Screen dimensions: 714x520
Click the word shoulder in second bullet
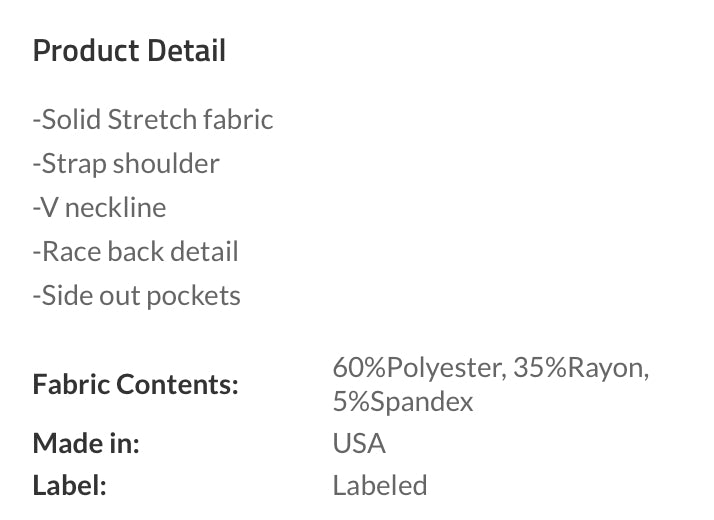coord(166,163)
